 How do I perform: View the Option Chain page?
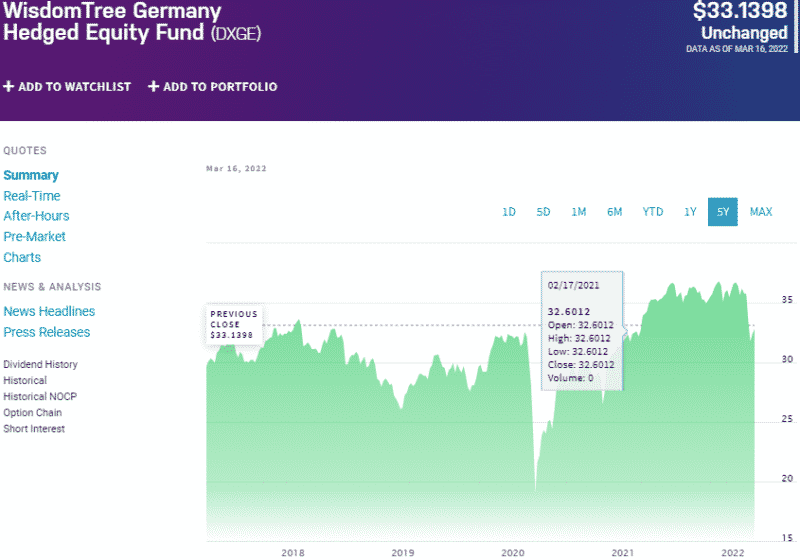coord(32,413)
